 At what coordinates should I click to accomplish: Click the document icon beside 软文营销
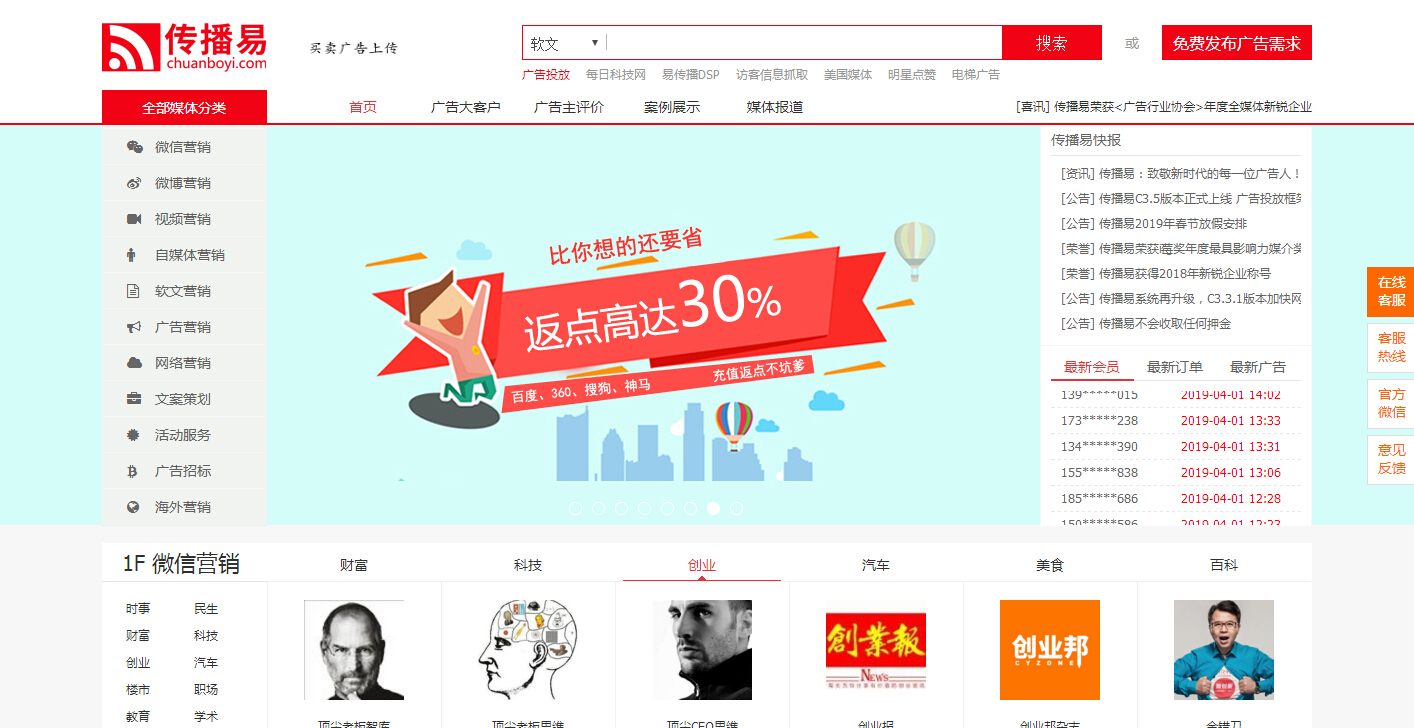[x=133, y=291]
